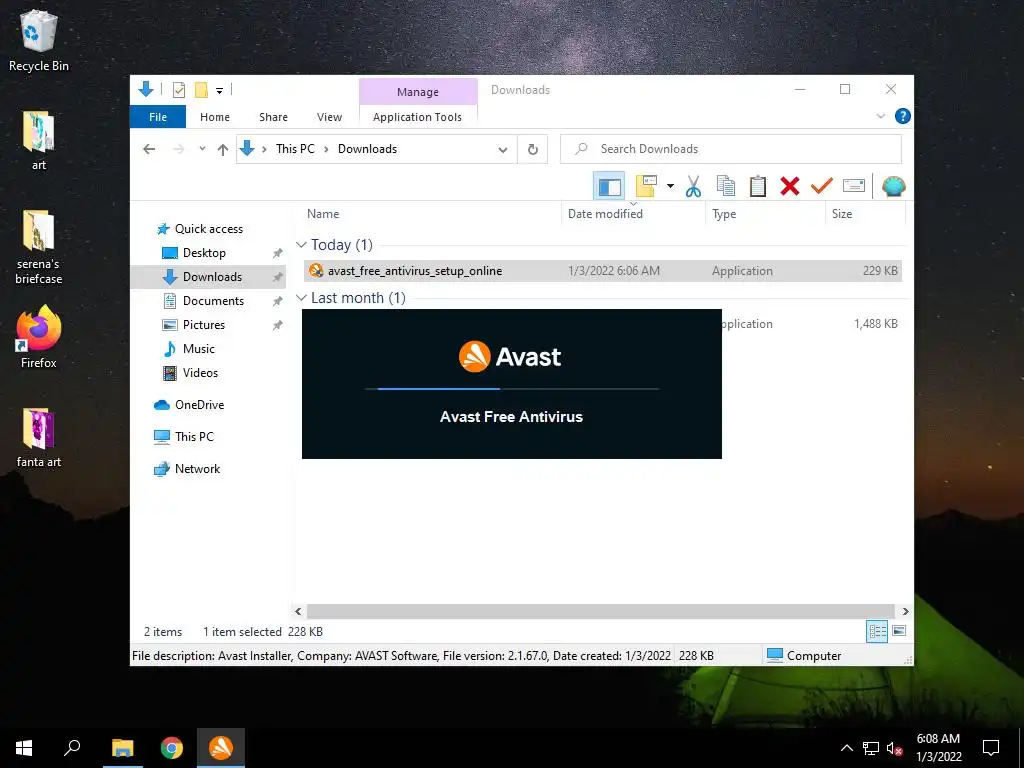Click the Up one level arrow
Screen dimensions: 1024x768
(x=223, y=150)
